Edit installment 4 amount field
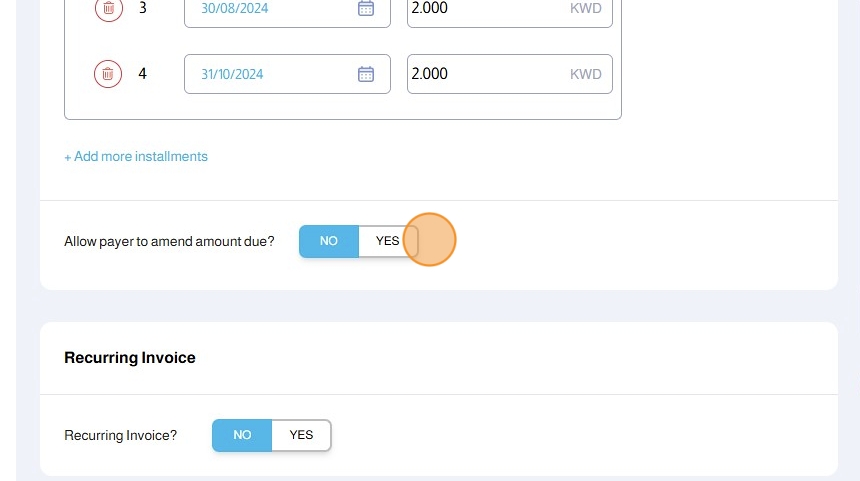This screenshot has height=481, width=860. click(480, 74)
